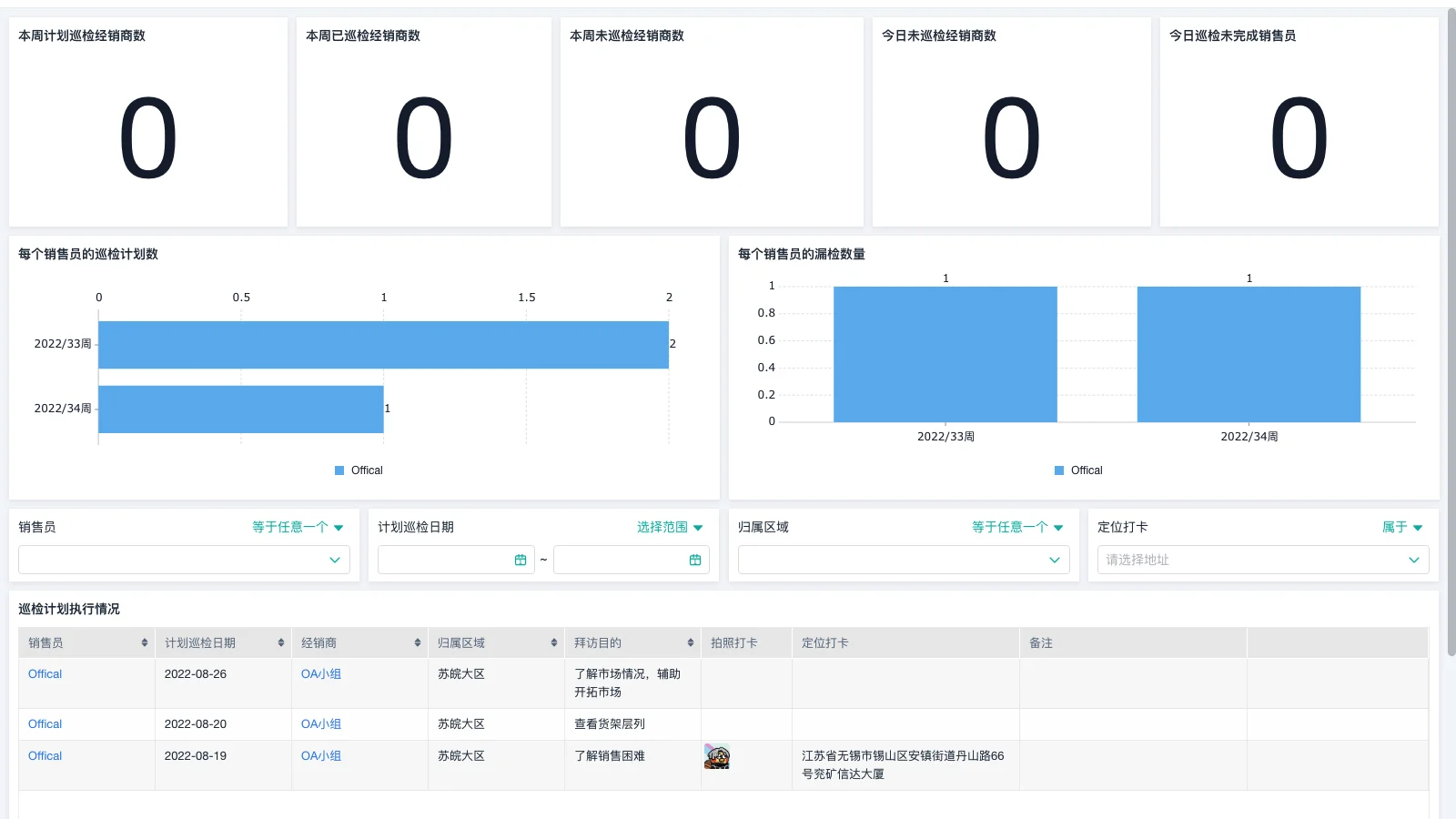This screenshot has height=819, width=1456.
Task: Sort the table by 销售员 column
Action: coord(146,642)
